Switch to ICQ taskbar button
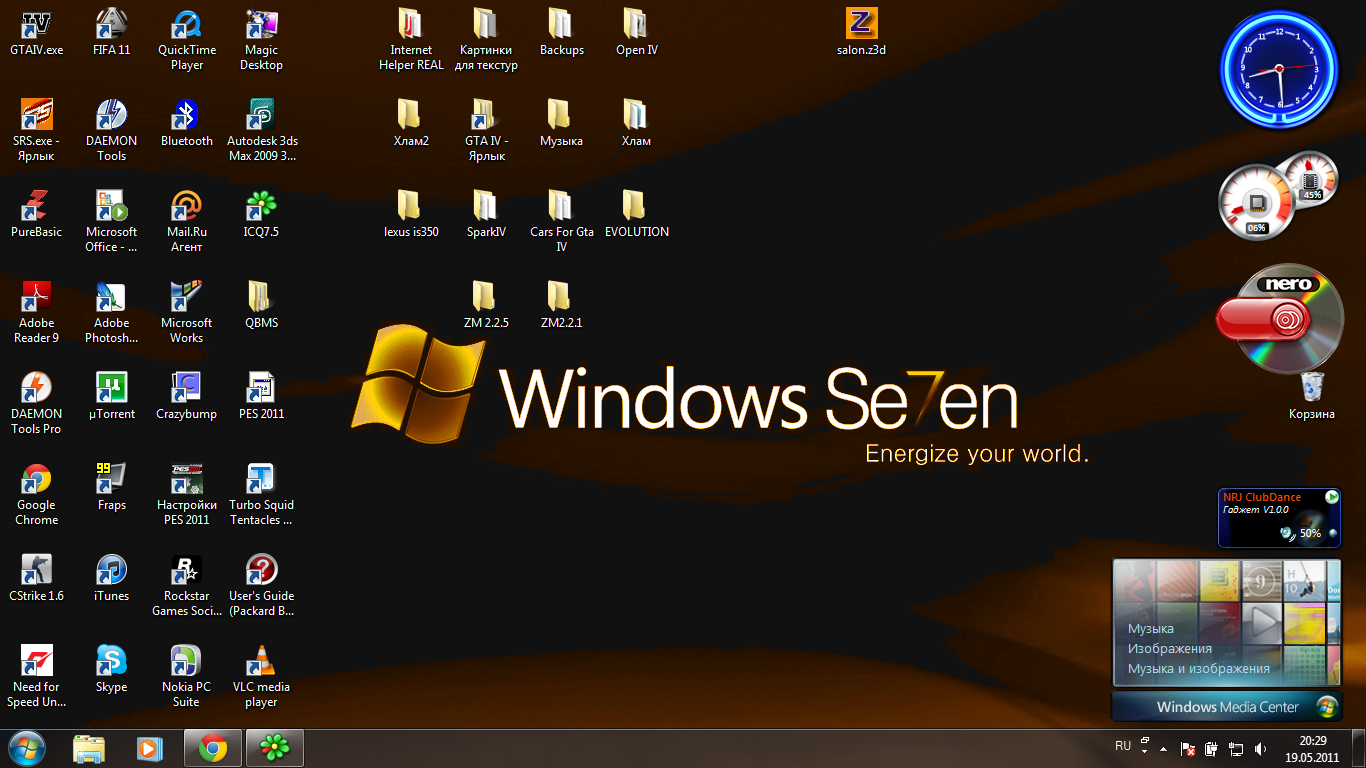 tap(274, 748)
